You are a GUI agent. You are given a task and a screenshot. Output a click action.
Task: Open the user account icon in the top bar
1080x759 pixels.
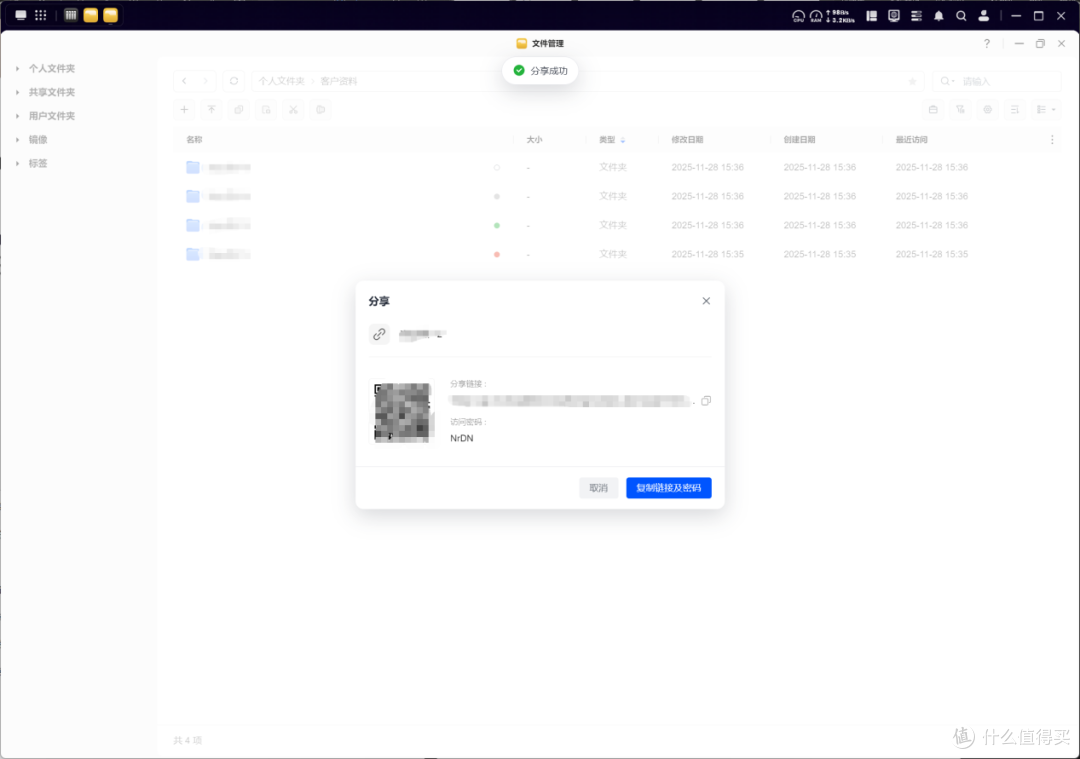[984, 16]
